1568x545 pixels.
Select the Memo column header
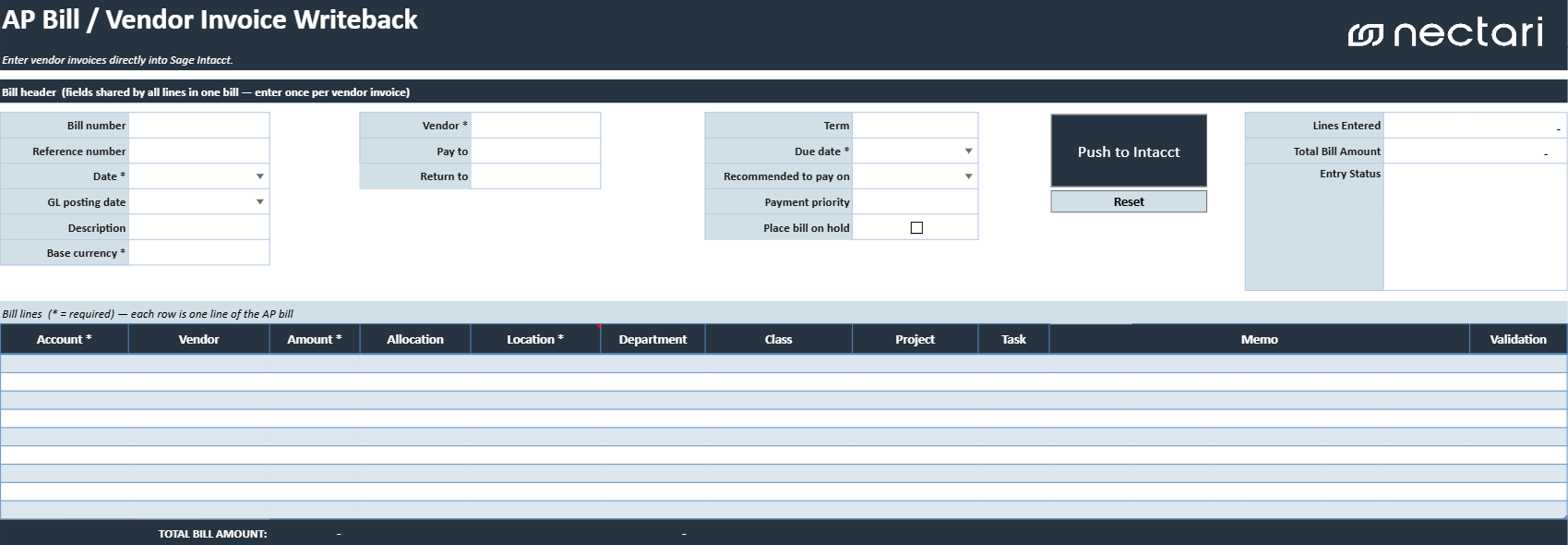1260,339
